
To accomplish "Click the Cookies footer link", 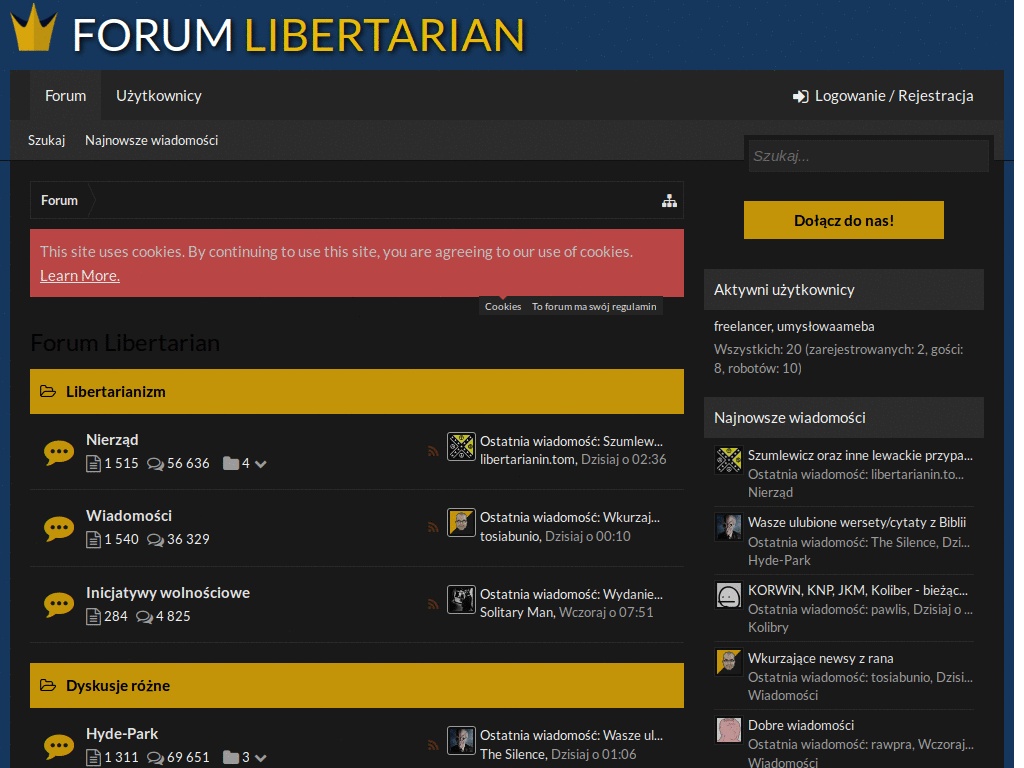I will [x=503, y=306].
